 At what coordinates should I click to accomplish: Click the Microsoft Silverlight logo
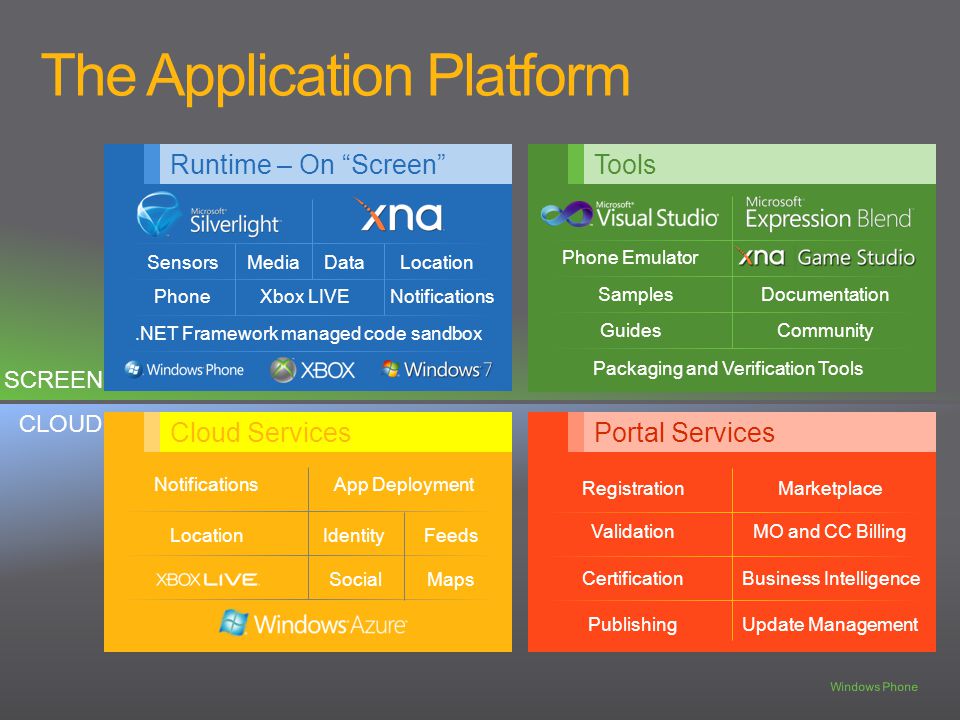tap(208, 216)
